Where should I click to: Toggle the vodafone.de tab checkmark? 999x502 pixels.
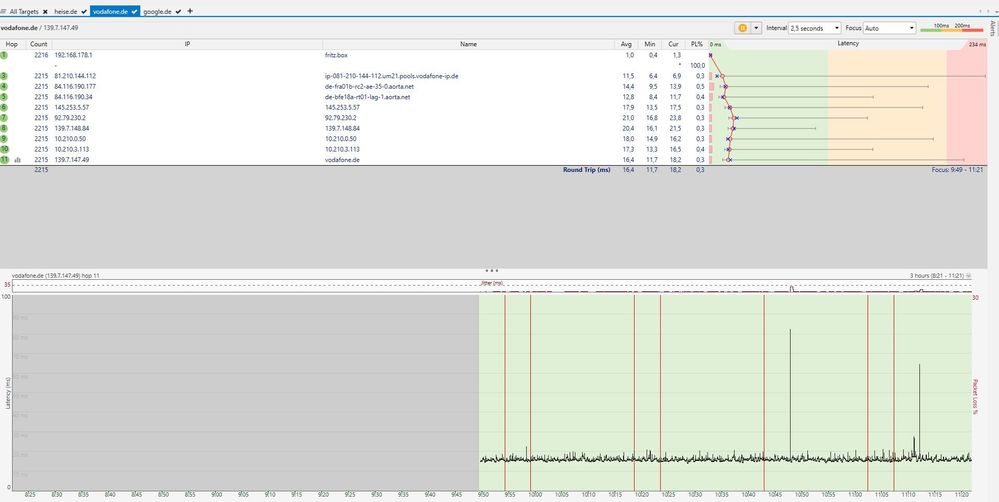click(x=134, y=10)
